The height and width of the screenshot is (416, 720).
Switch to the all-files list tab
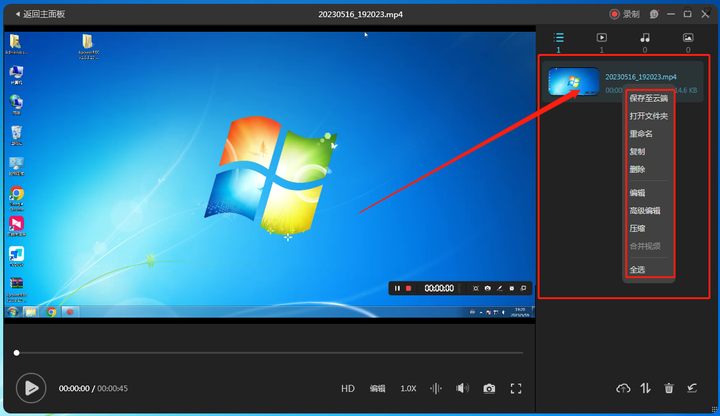pos(558,38)
